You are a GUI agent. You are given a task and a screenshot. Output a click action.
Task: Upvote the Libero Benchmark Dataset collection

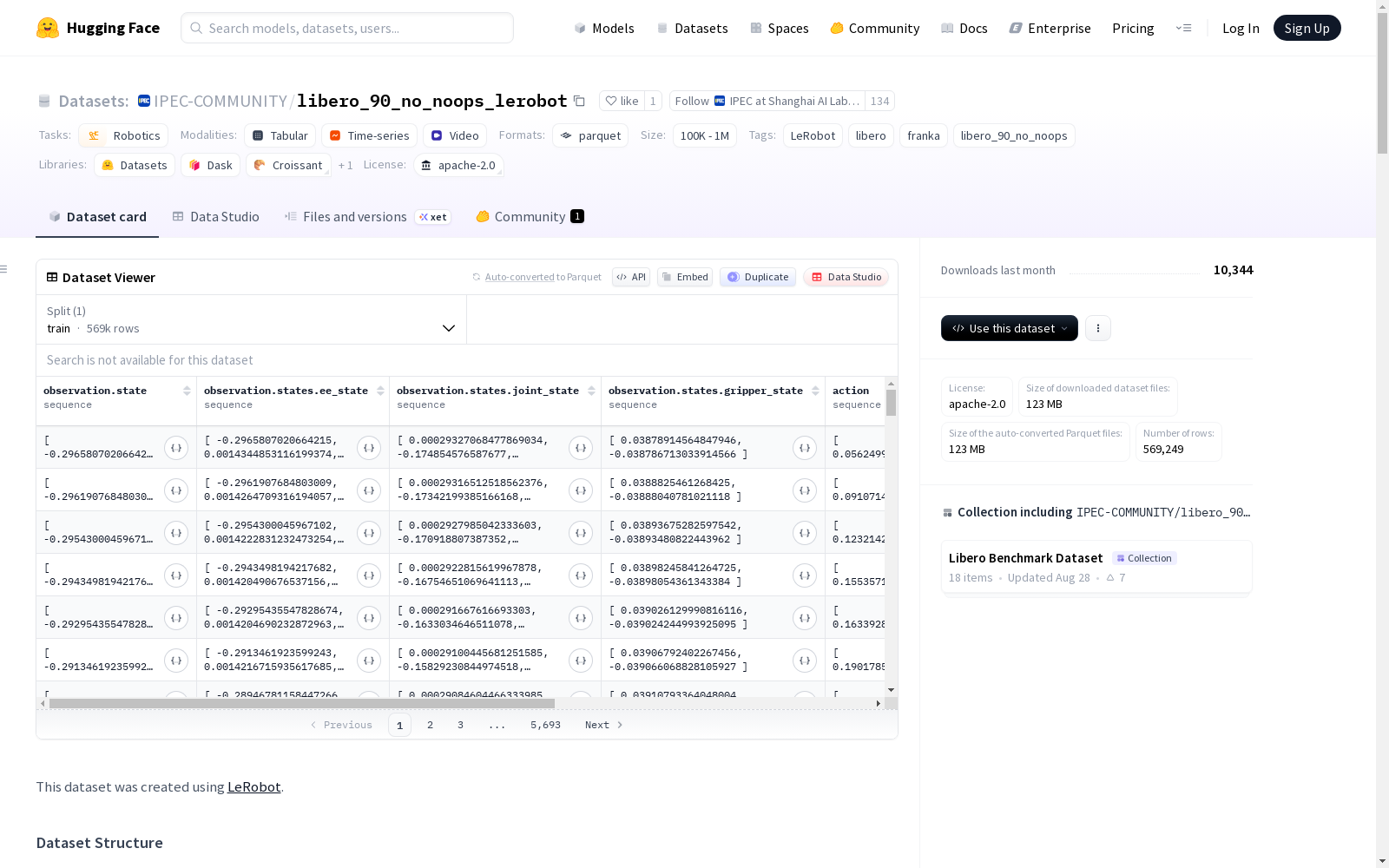point(1116,578)
